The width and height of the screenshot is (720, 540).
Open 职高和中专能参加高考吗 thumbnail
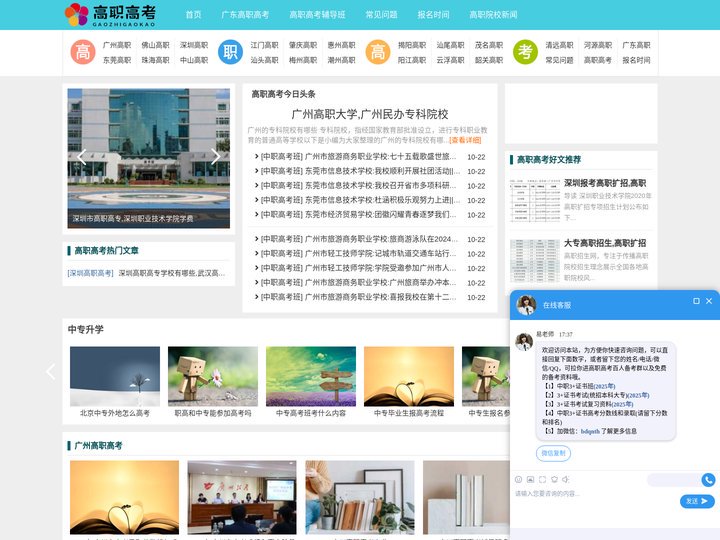tap(213, 377)
